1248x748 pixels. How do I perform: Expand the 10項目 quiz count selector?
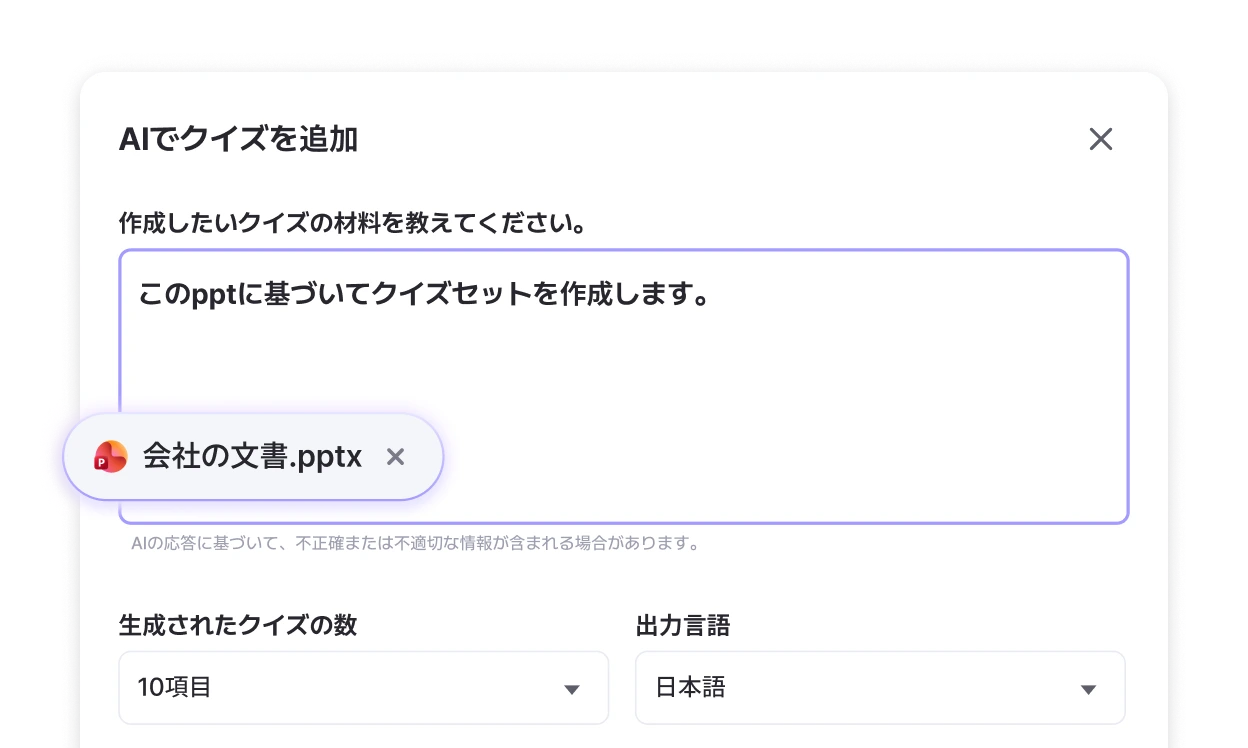click(x=363, y=688)
